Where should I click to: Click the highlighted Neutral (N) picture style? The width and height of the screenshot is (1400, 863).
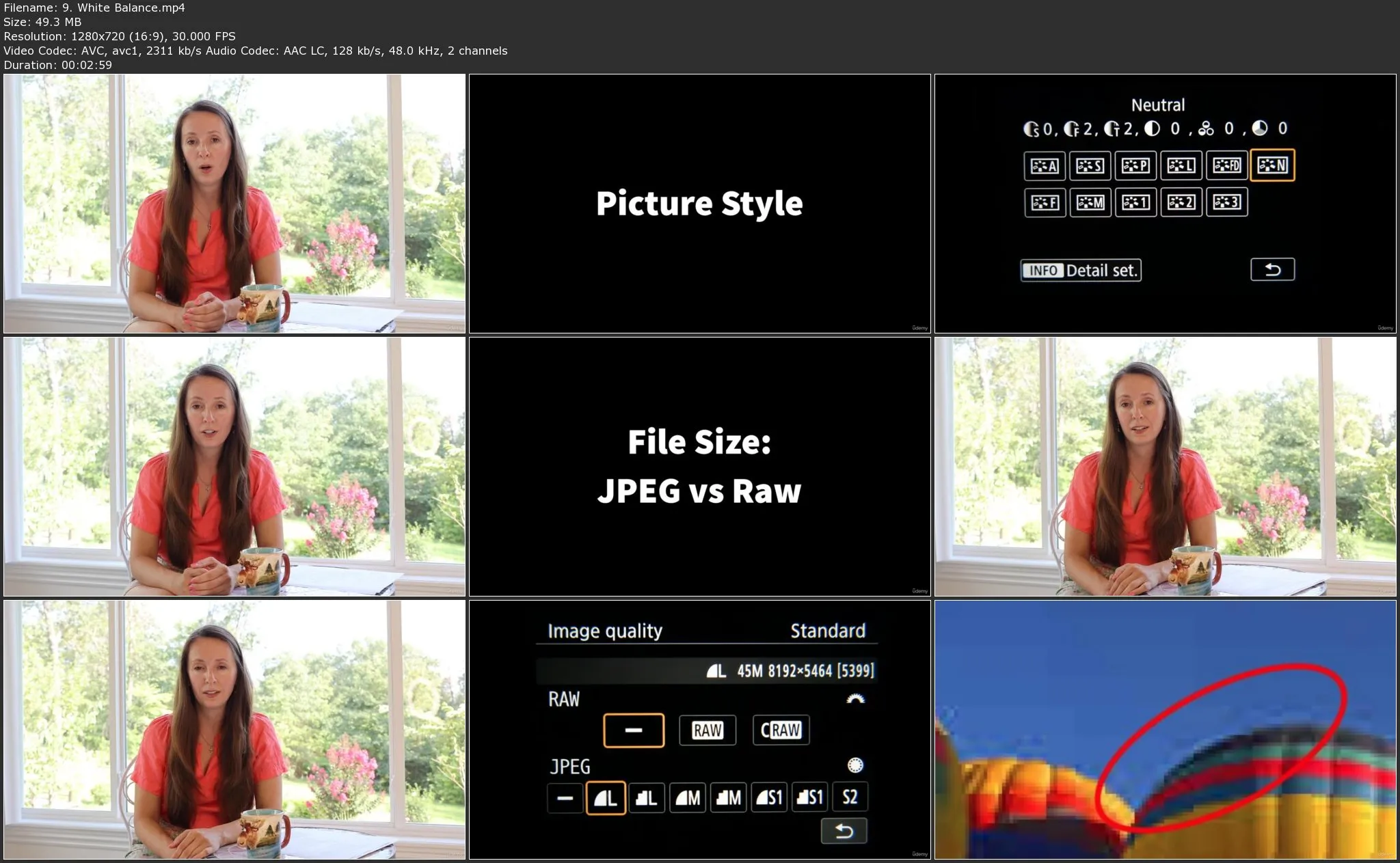tap(1272, 165)
